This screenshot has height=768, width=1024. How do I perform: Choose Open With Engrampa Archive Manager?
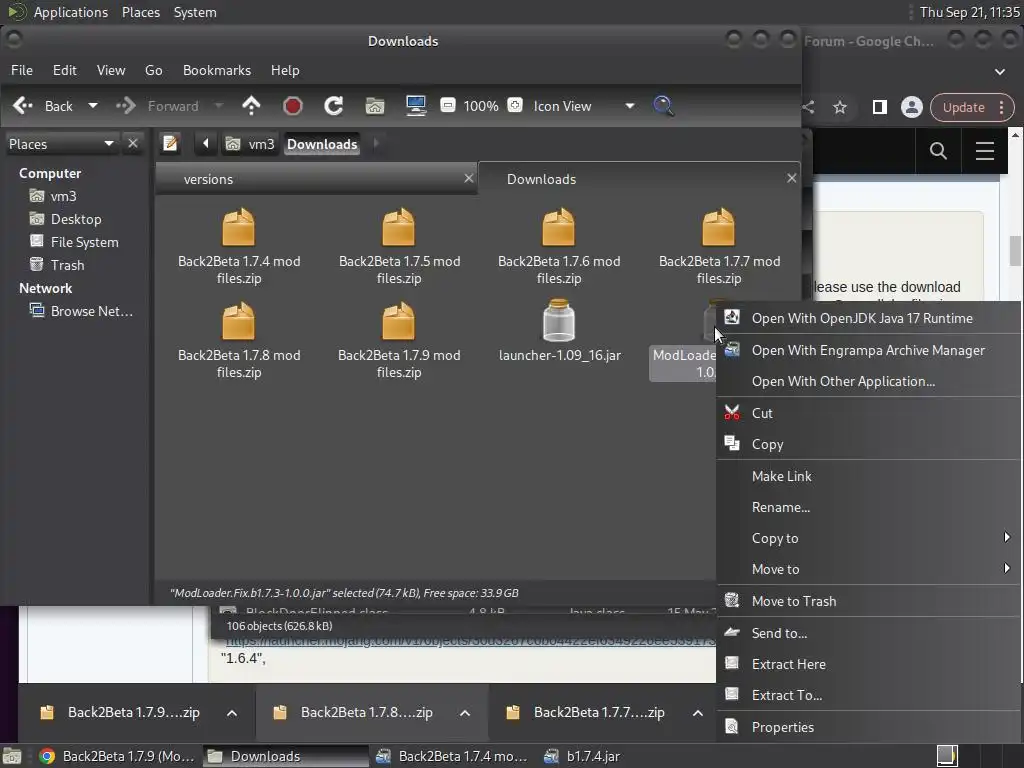[x=869, y=350]
